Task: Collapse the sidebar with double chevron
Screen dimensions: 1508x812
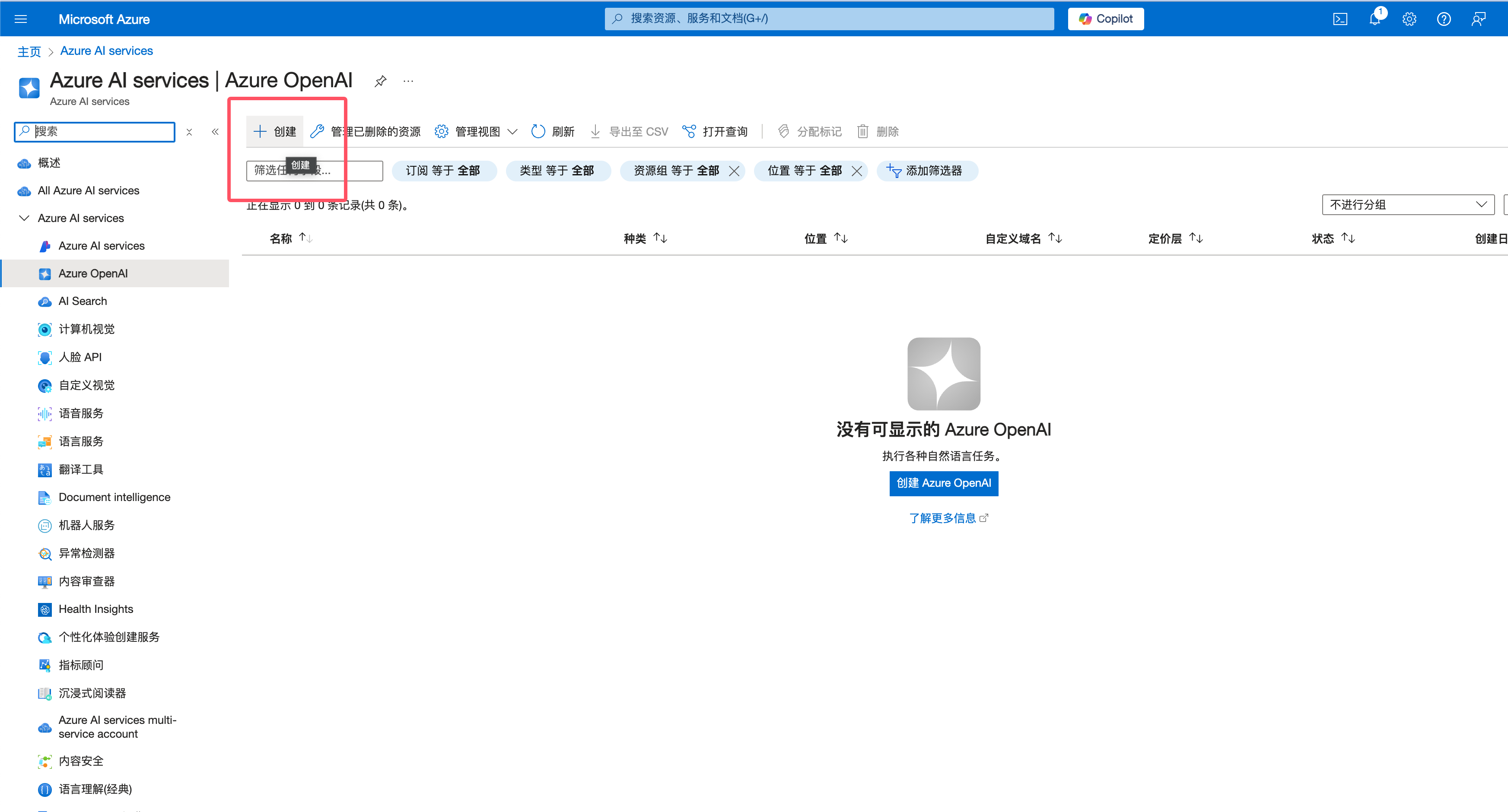Action: coord(215,132)
